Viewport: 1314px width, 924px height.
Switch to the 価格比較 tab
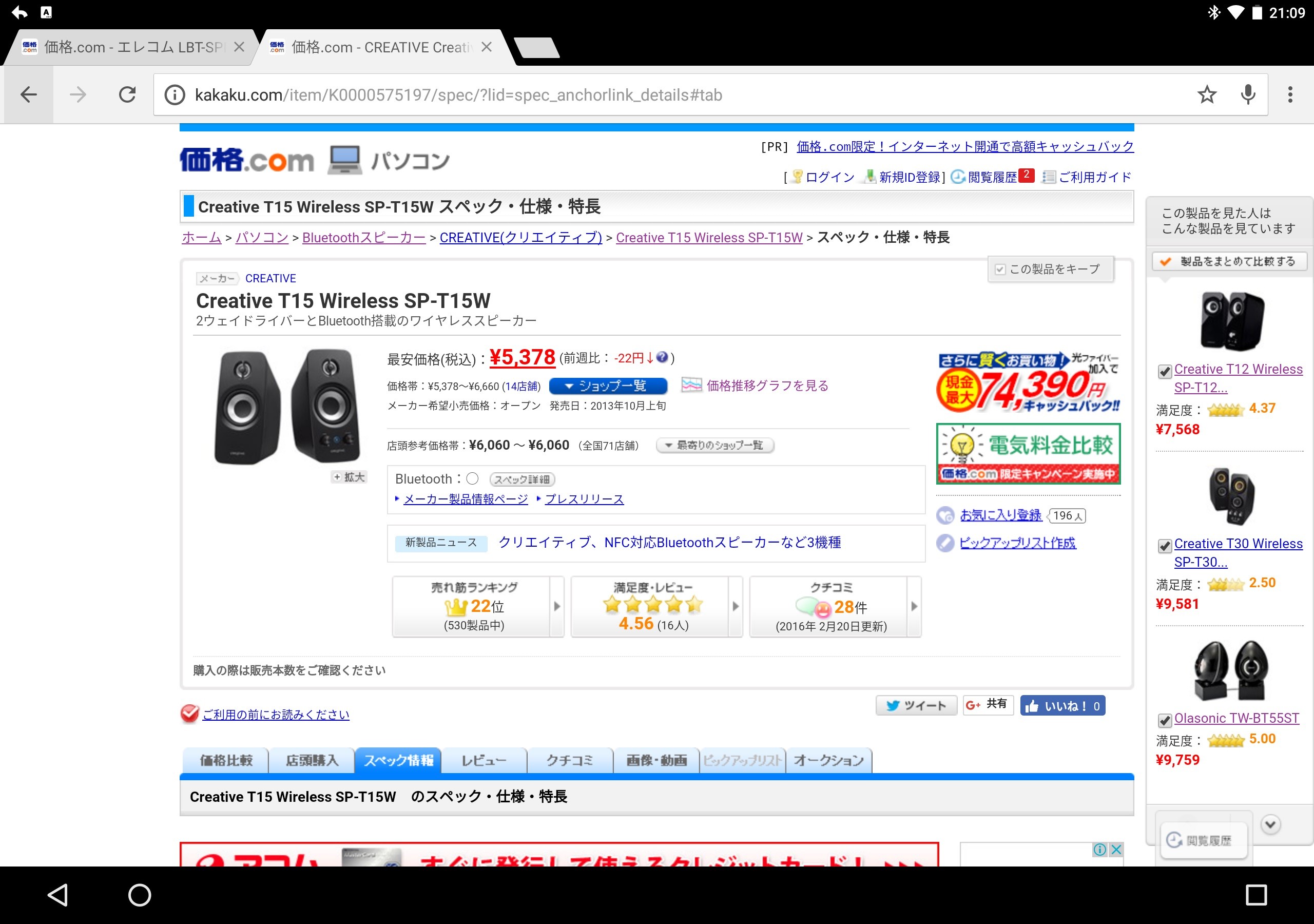(x=226, y=760)
